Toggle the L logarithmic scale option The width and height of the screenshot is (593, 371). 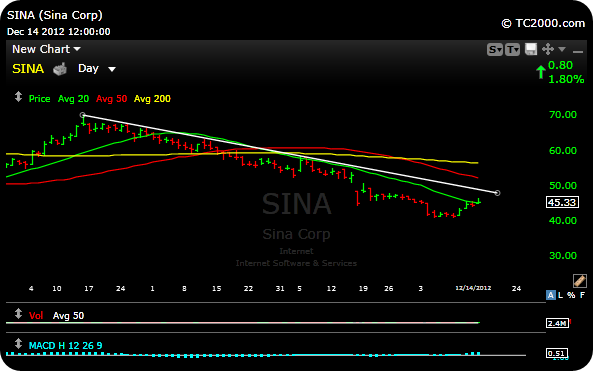coord(560,295)
